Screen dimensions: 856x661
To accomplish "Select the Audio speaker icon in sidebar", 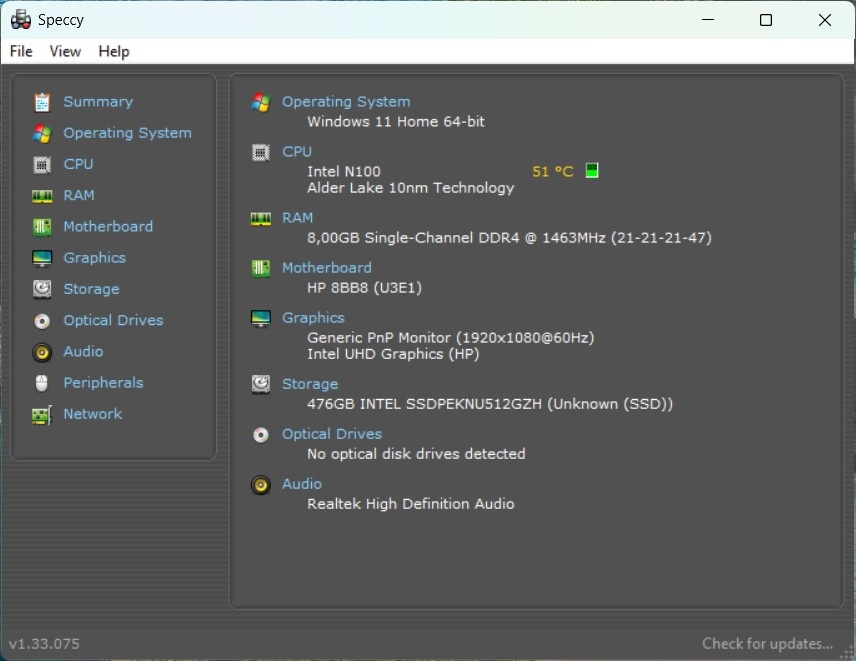I will point(42,351).
